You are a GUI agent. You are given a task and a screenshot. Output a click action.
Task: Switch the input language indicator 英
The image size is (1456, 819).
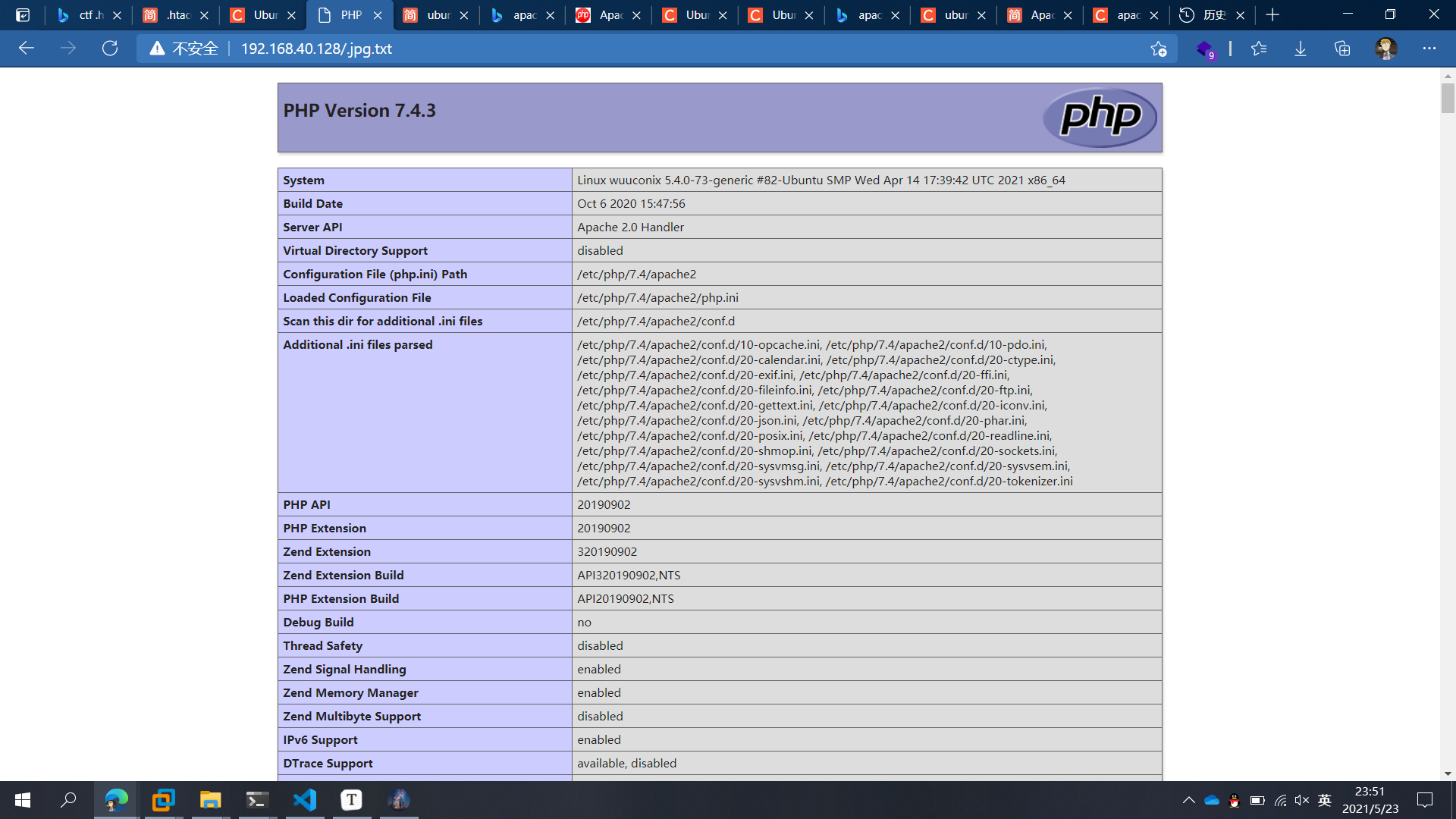[x=1325, y=800]
